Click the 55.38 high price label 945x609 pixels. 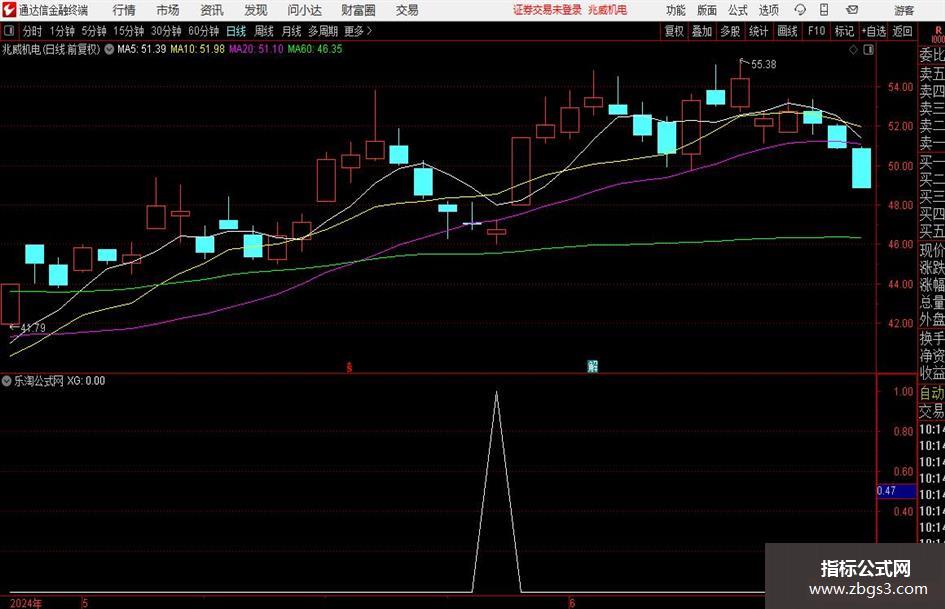tap(764, 65)
